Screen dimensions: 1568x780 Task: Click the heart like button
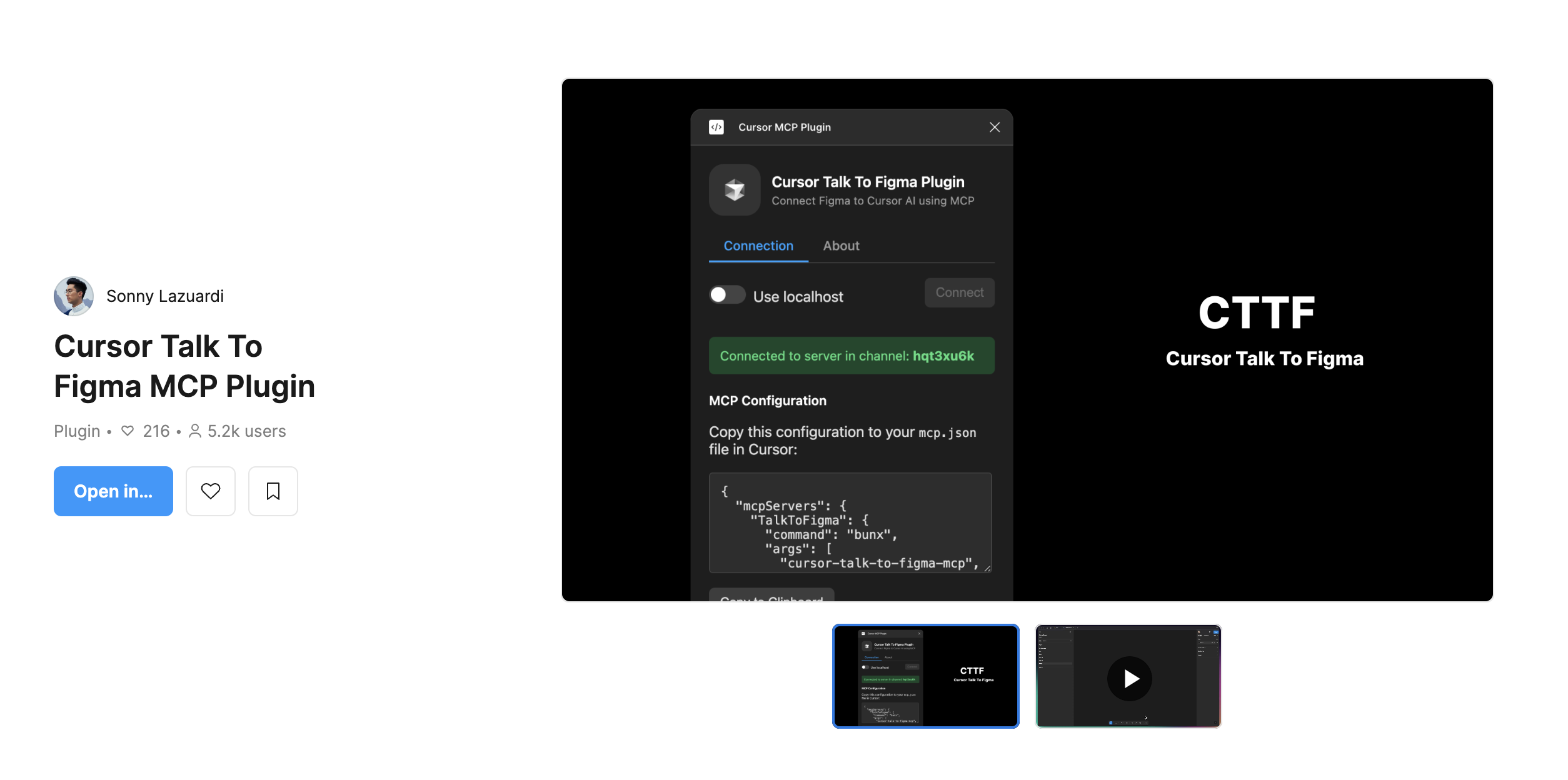tap(210, 491)
